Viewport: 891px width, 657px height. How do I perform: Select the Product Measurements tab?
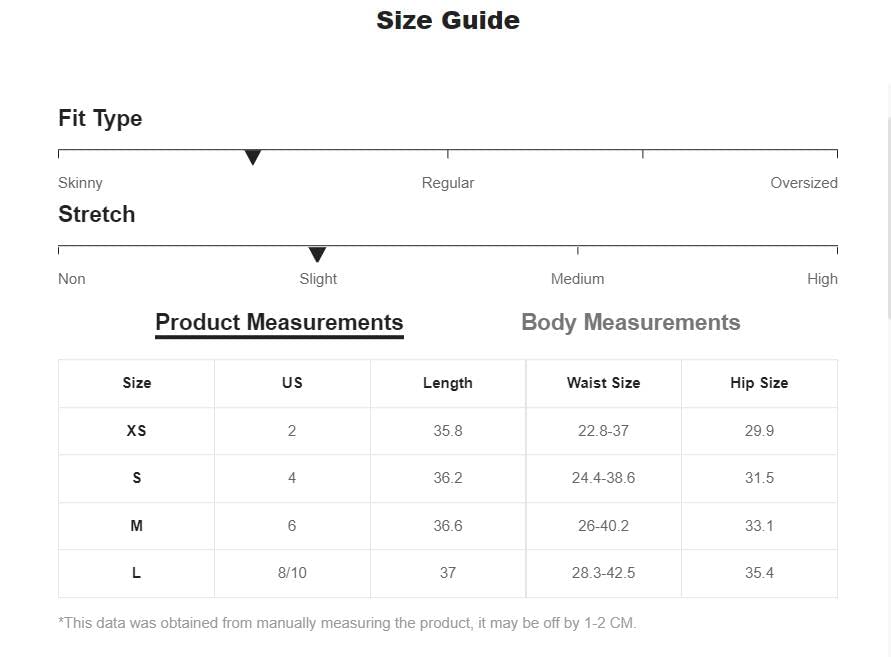click(279, 323)
